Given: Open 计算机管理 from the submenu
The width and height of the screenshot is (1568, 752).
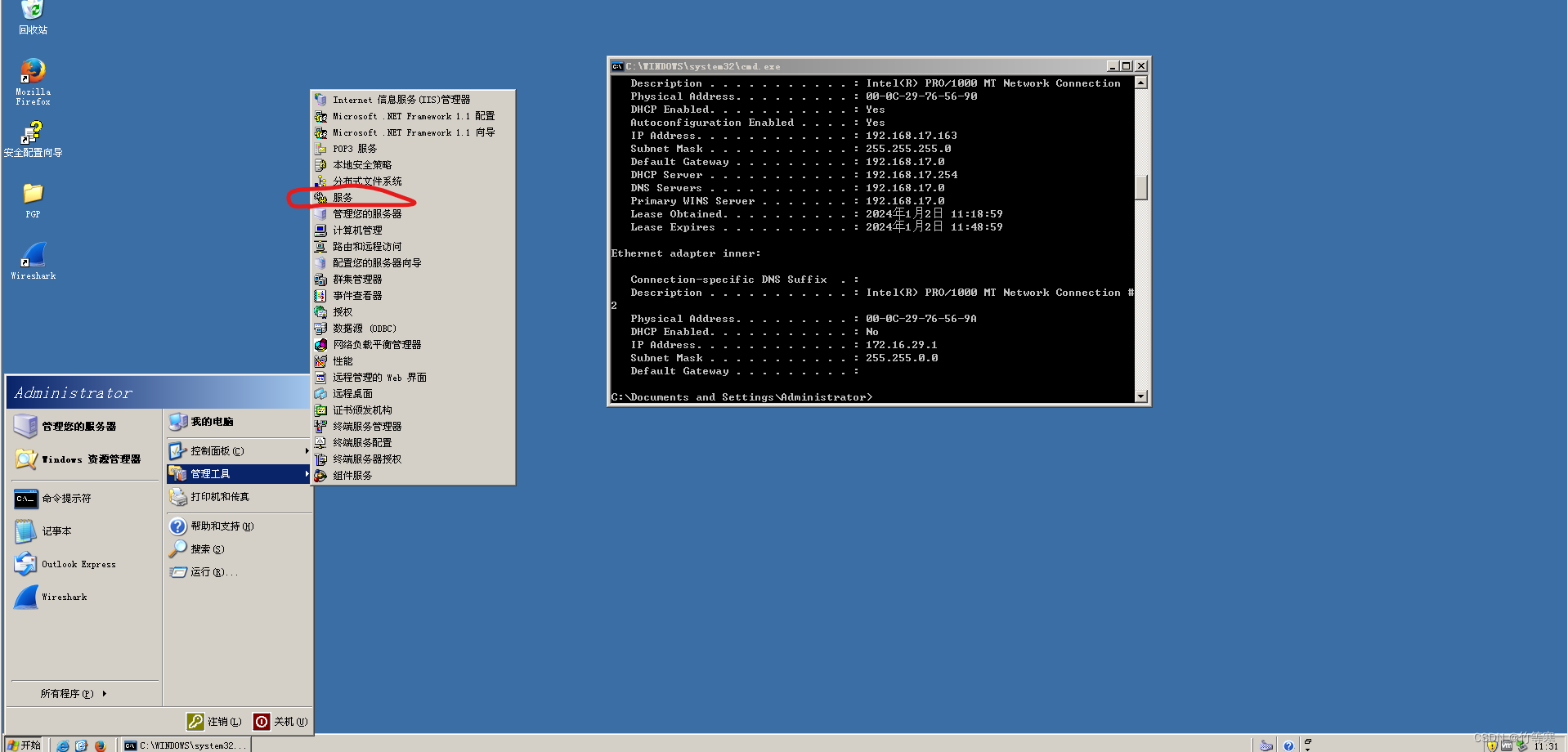Looking at the screenshot, I should tap(413, 231).
